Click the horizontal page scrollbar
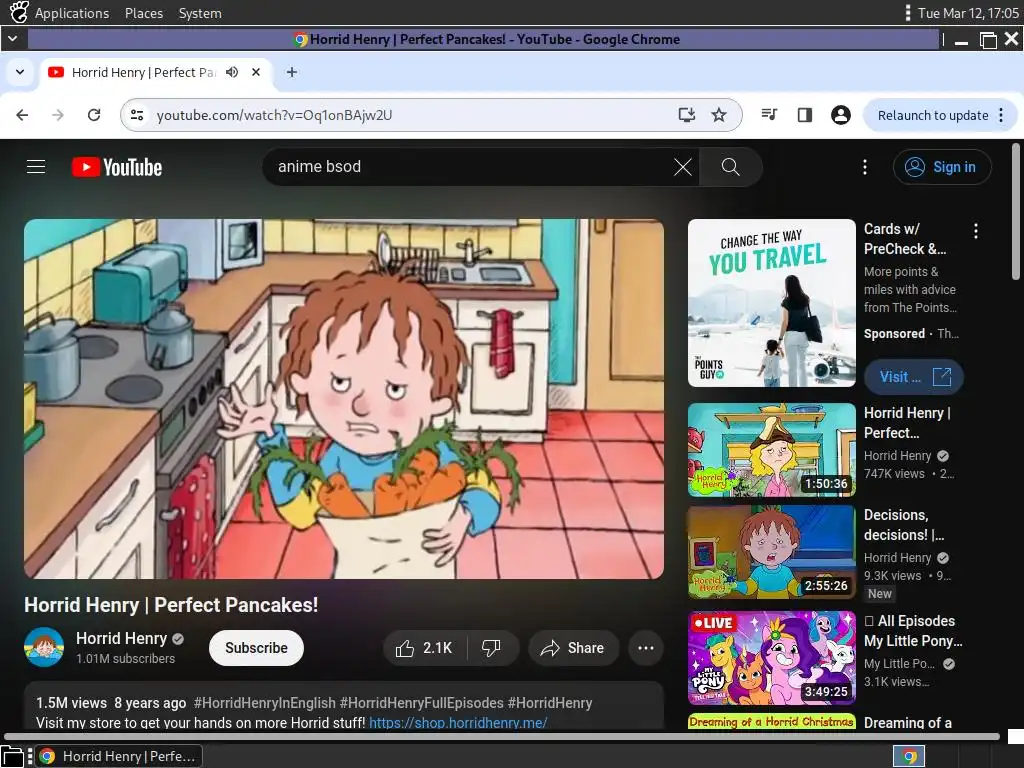The height and width of the screenshot is (768, 1024). tap(503, 737)
